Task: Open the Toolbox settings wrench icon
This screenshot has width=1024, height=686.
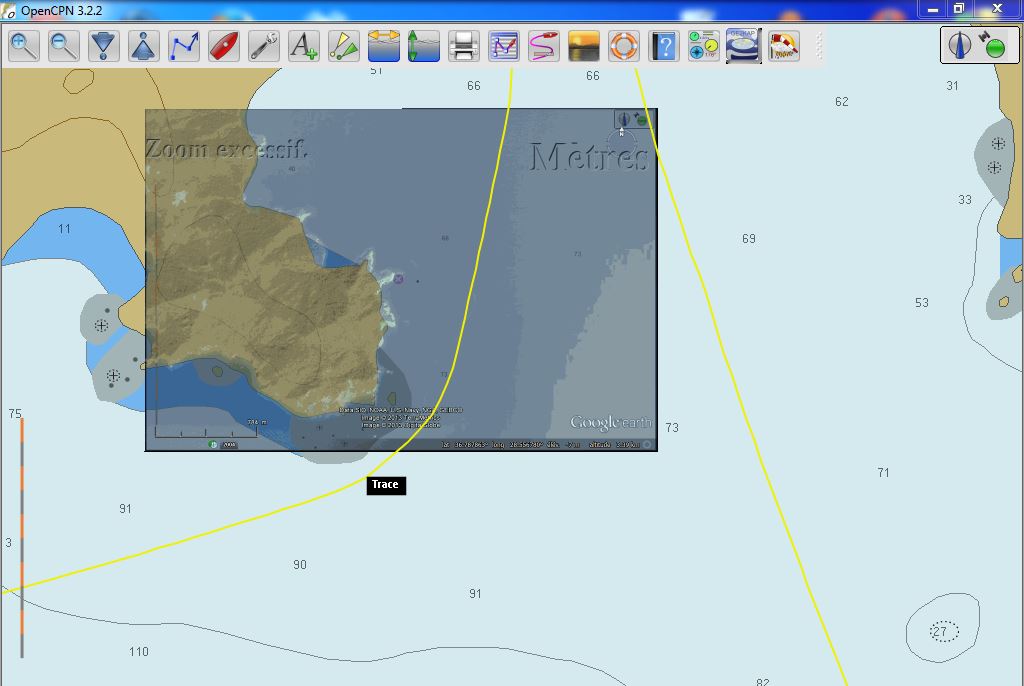Action: pyautogui.click(x=264, y=46)
